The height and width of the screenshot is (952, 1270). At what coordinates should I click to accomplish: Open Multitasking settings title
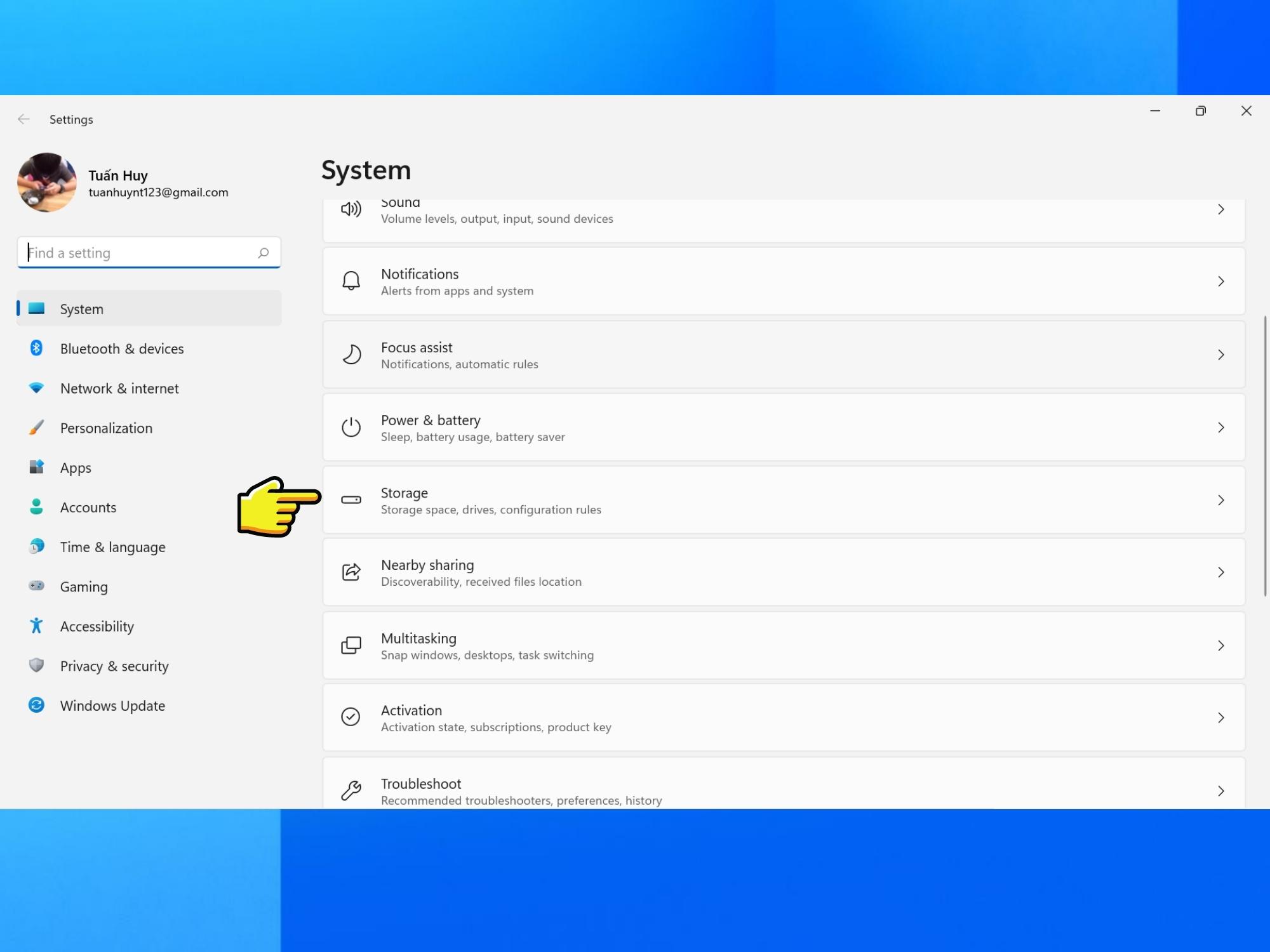coord(418,638)
